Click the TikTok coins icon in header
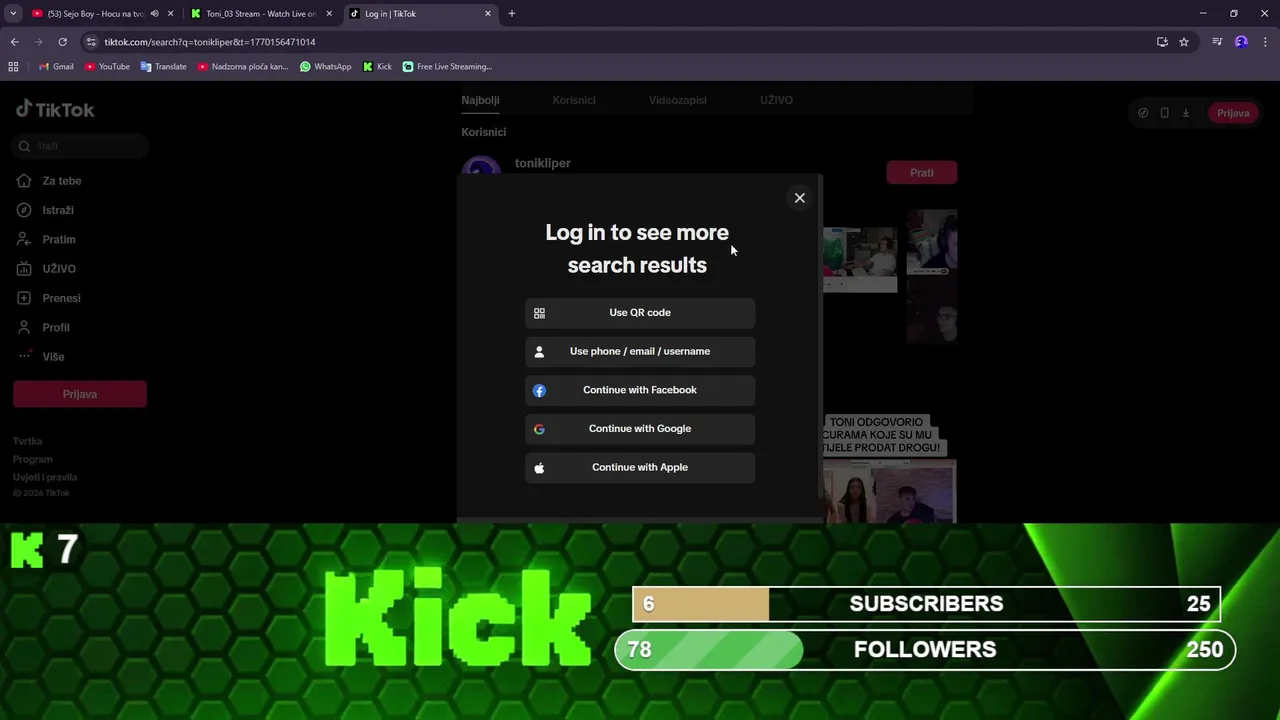Screen dimensions: 1280x720 [x=1143, y=113]
